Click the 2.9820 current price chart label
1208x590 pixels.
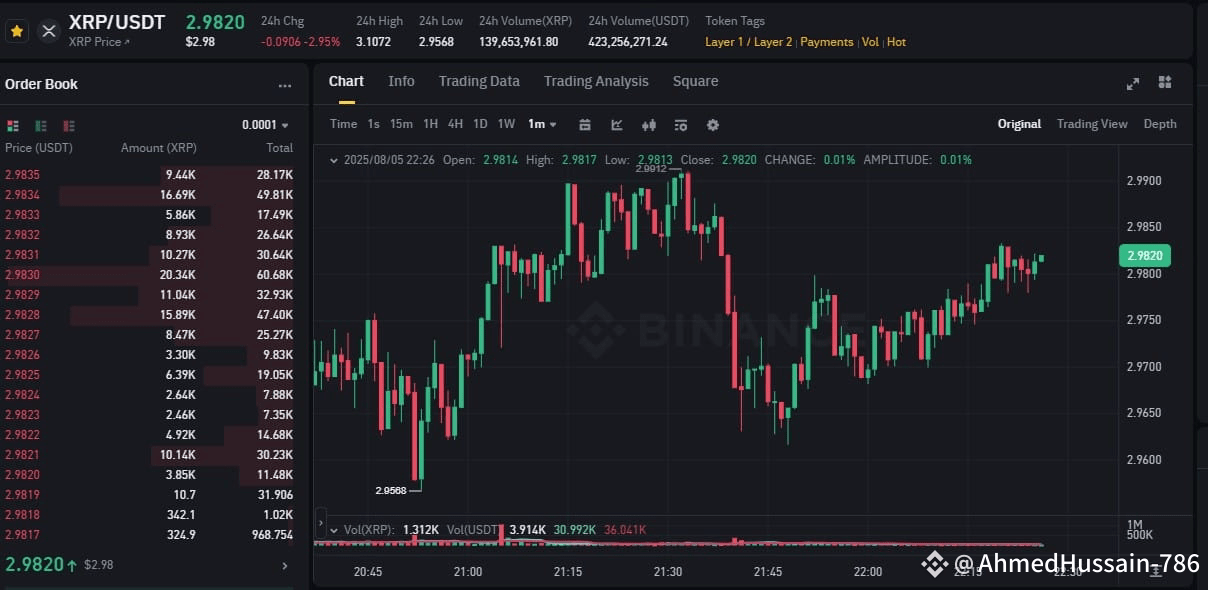coord(1145,255)
